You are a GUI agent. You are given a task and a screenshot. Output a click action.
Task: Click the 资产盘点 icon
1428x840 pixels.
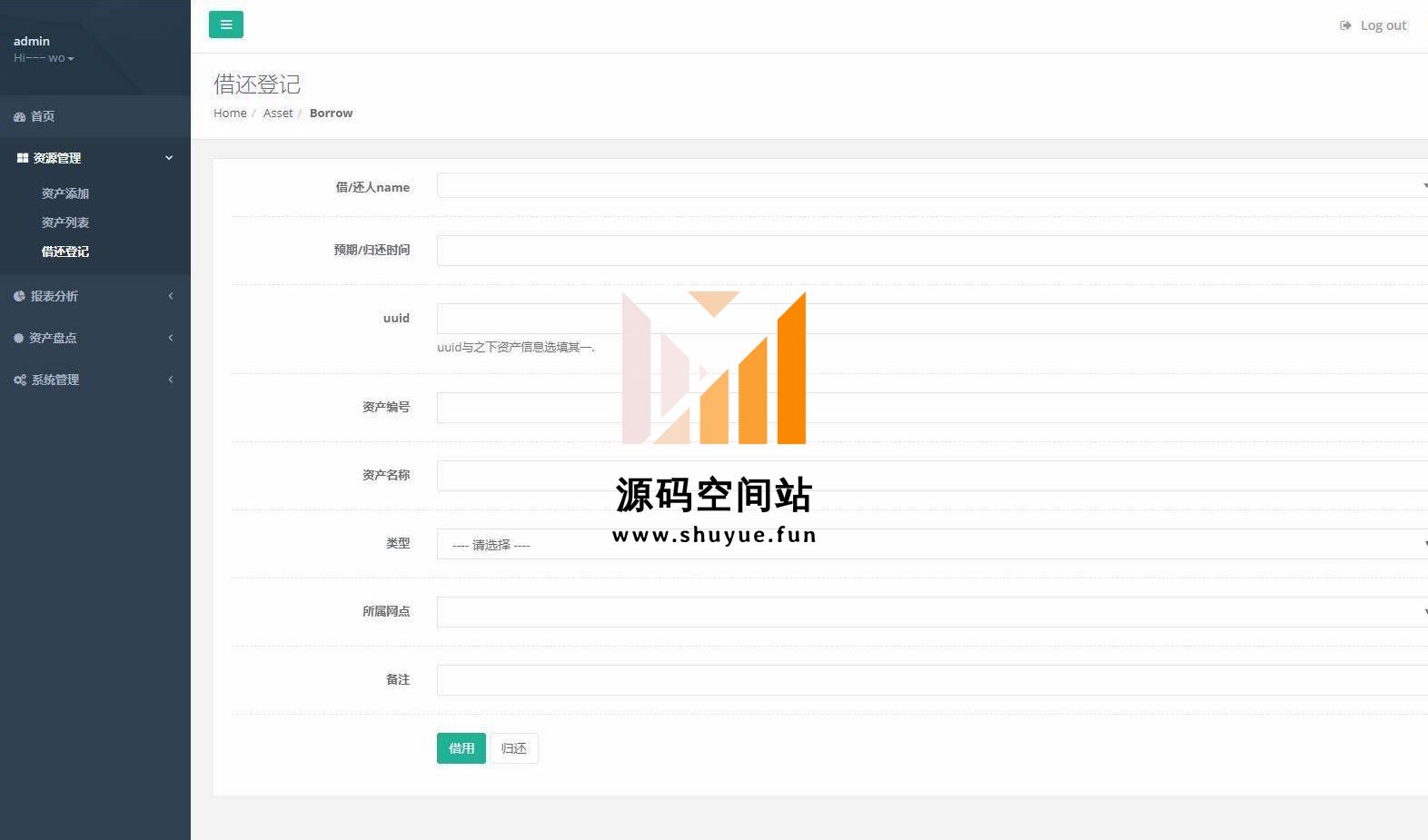[x=18, y=338]
